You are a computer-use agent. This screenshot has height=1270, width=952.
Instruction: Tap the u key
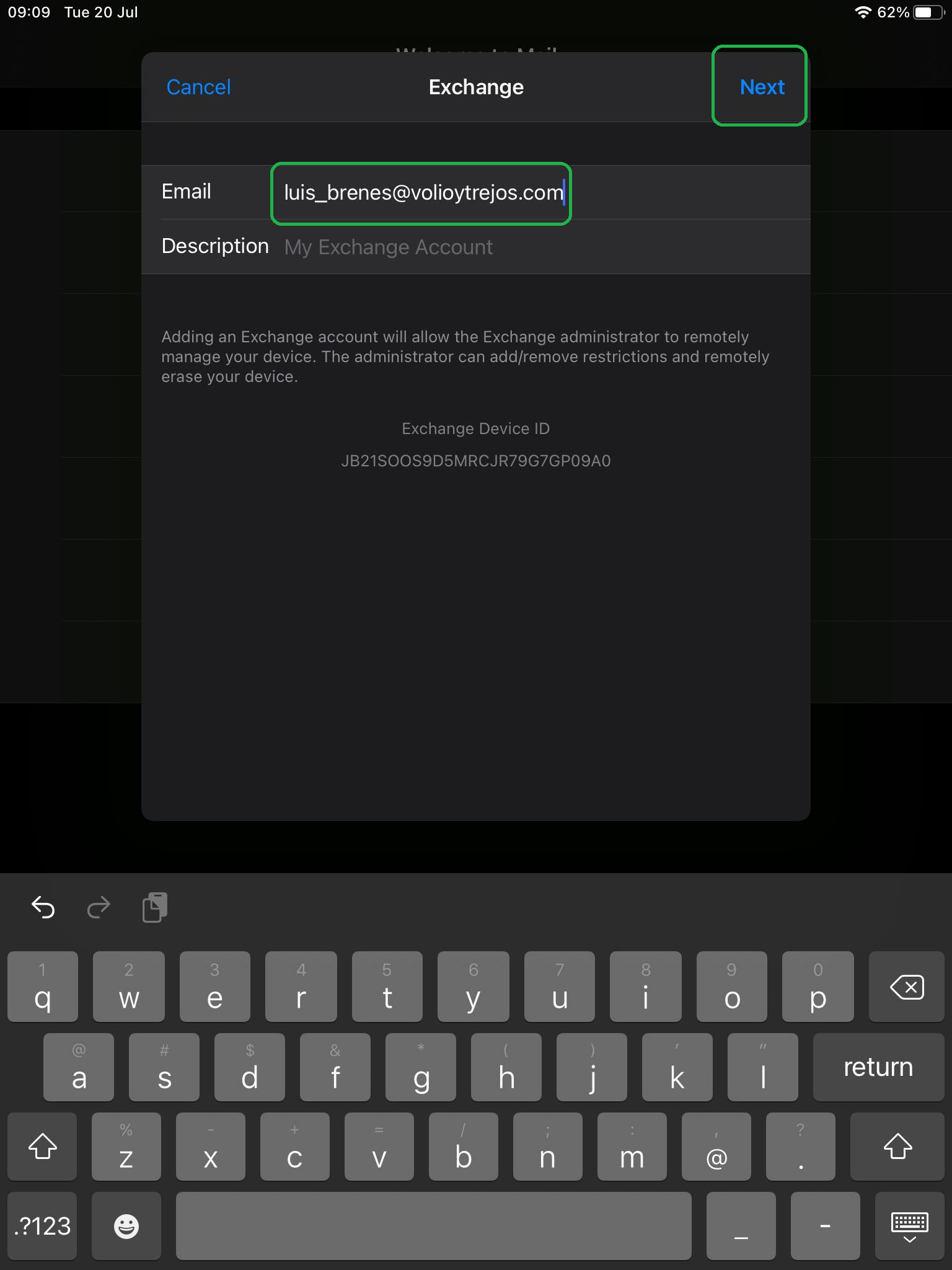(x=560, y=987)
